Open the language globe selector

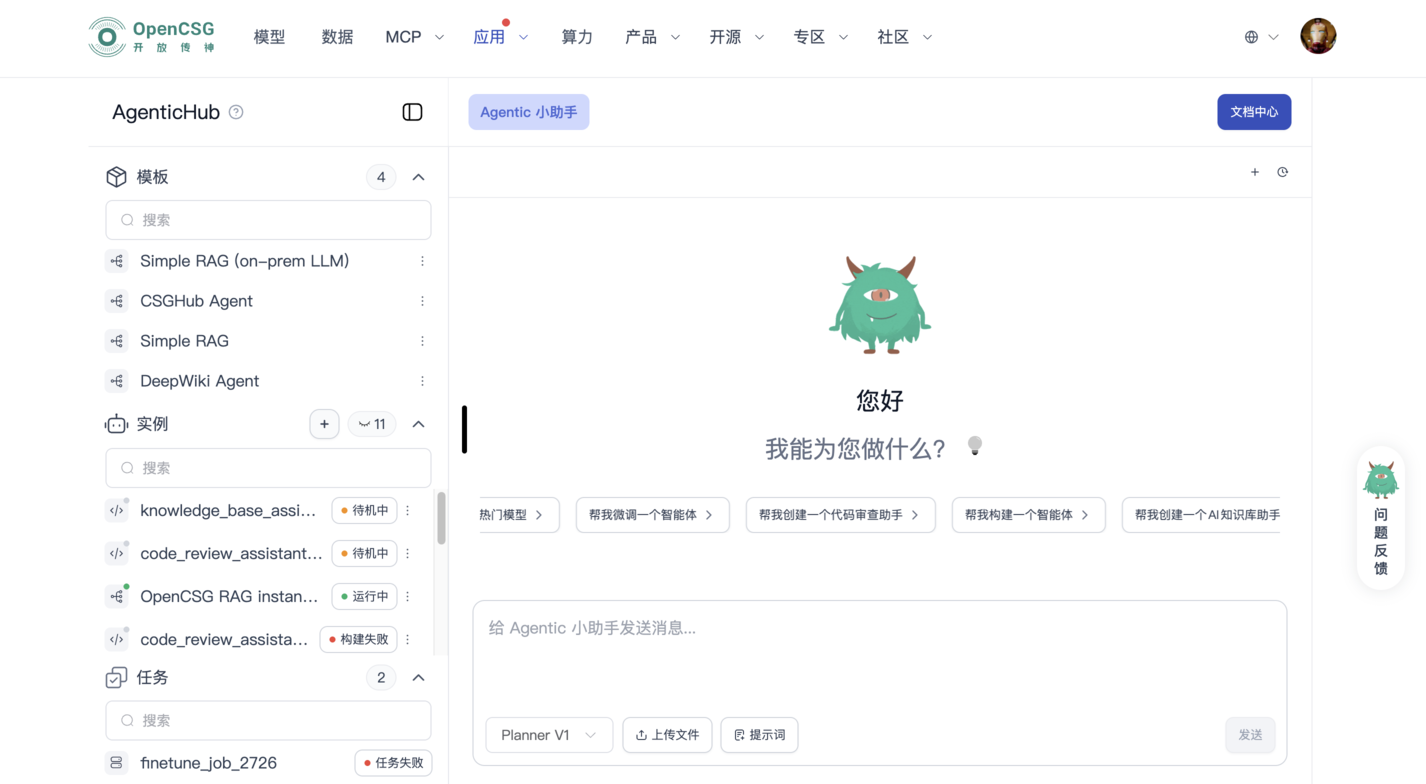(1260, 37)
